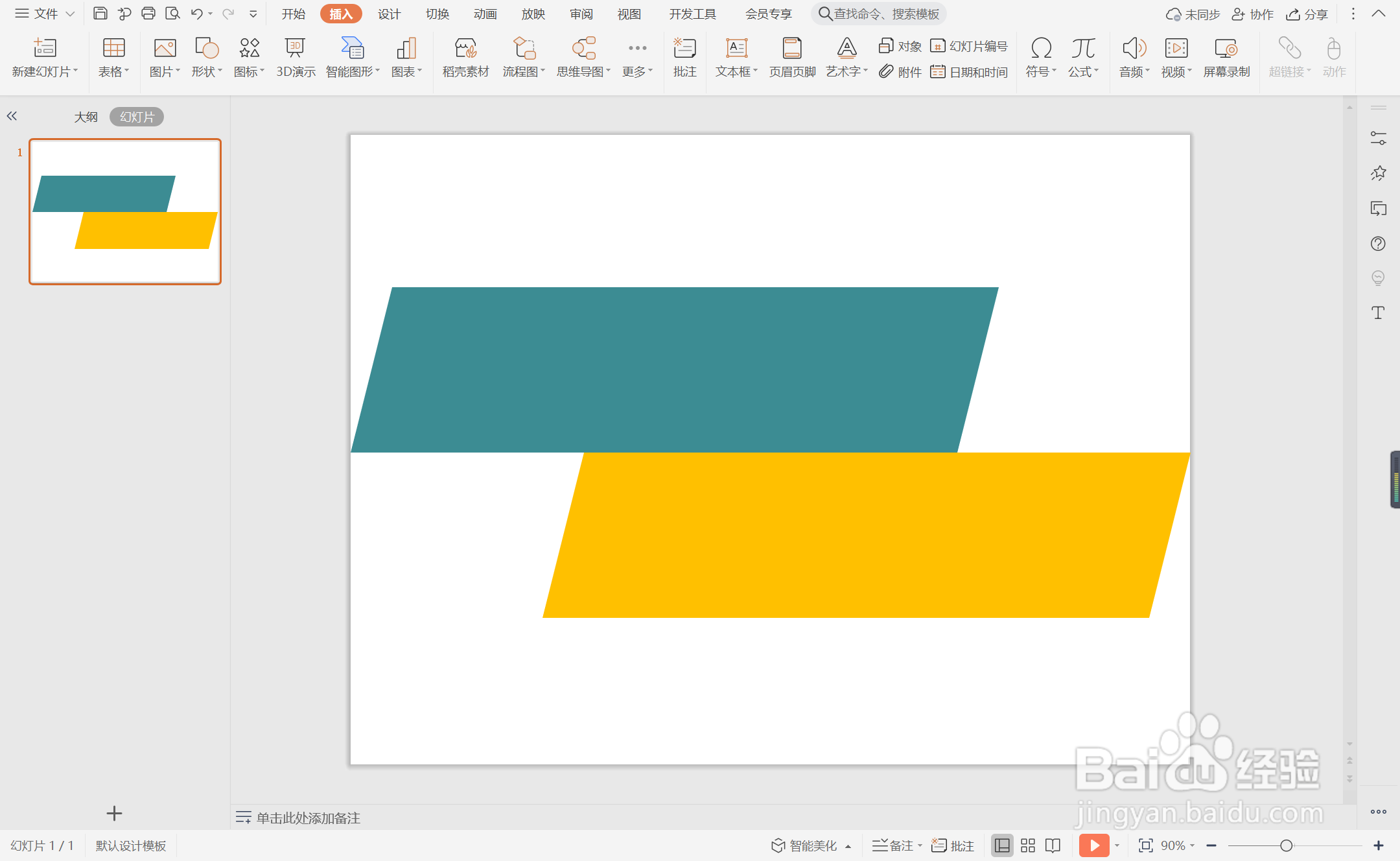Click the zoom slider handle

[x=1287, y=845]
